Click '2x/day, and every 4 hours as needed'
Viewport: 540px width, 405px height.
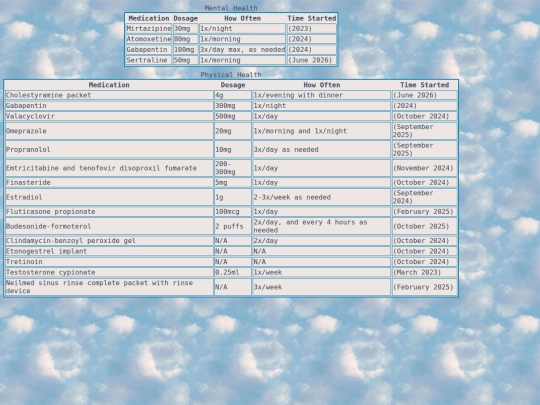322,226
